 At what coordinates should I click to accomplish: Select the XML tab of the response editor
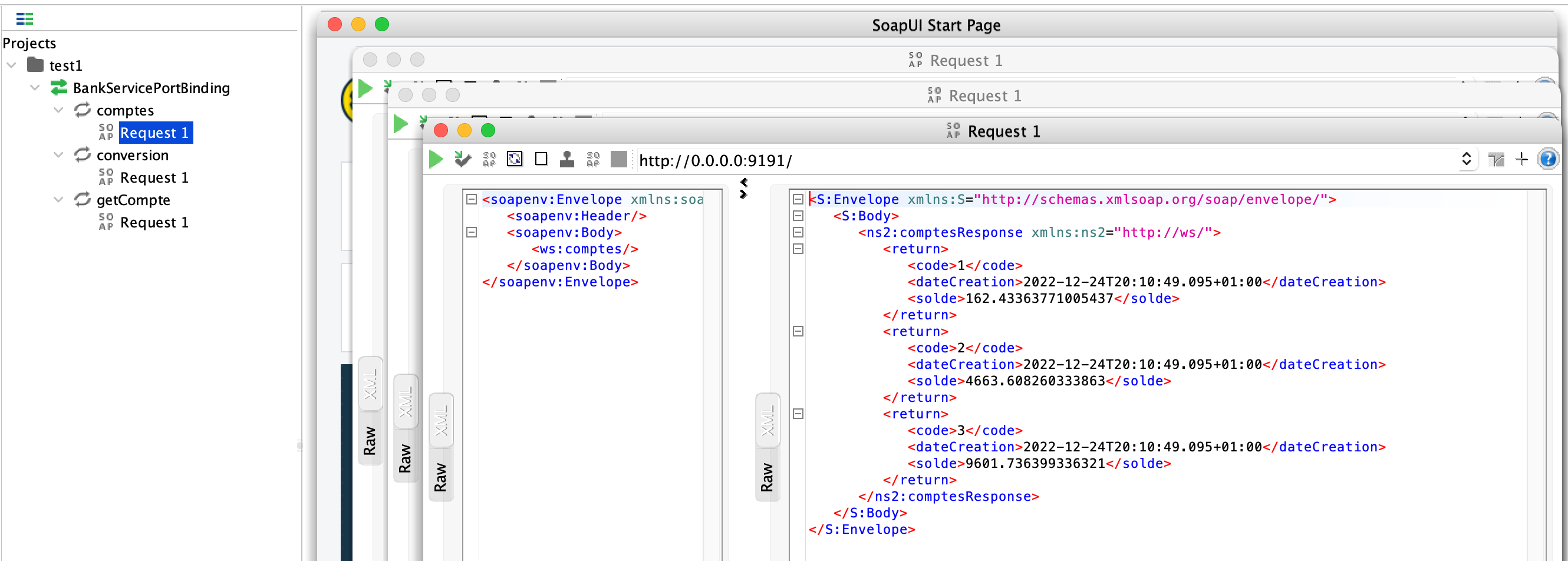coord(767,420)
